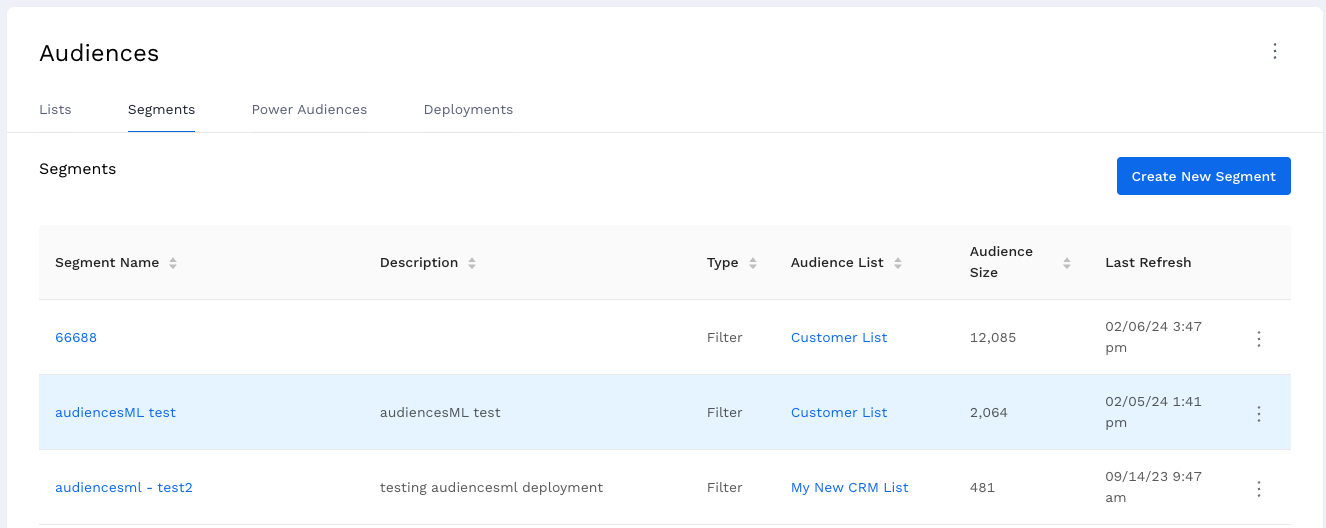Open row options for audiencesml - test2
The height and width of the screenshot is (528, 1326).
[1258, 489]
